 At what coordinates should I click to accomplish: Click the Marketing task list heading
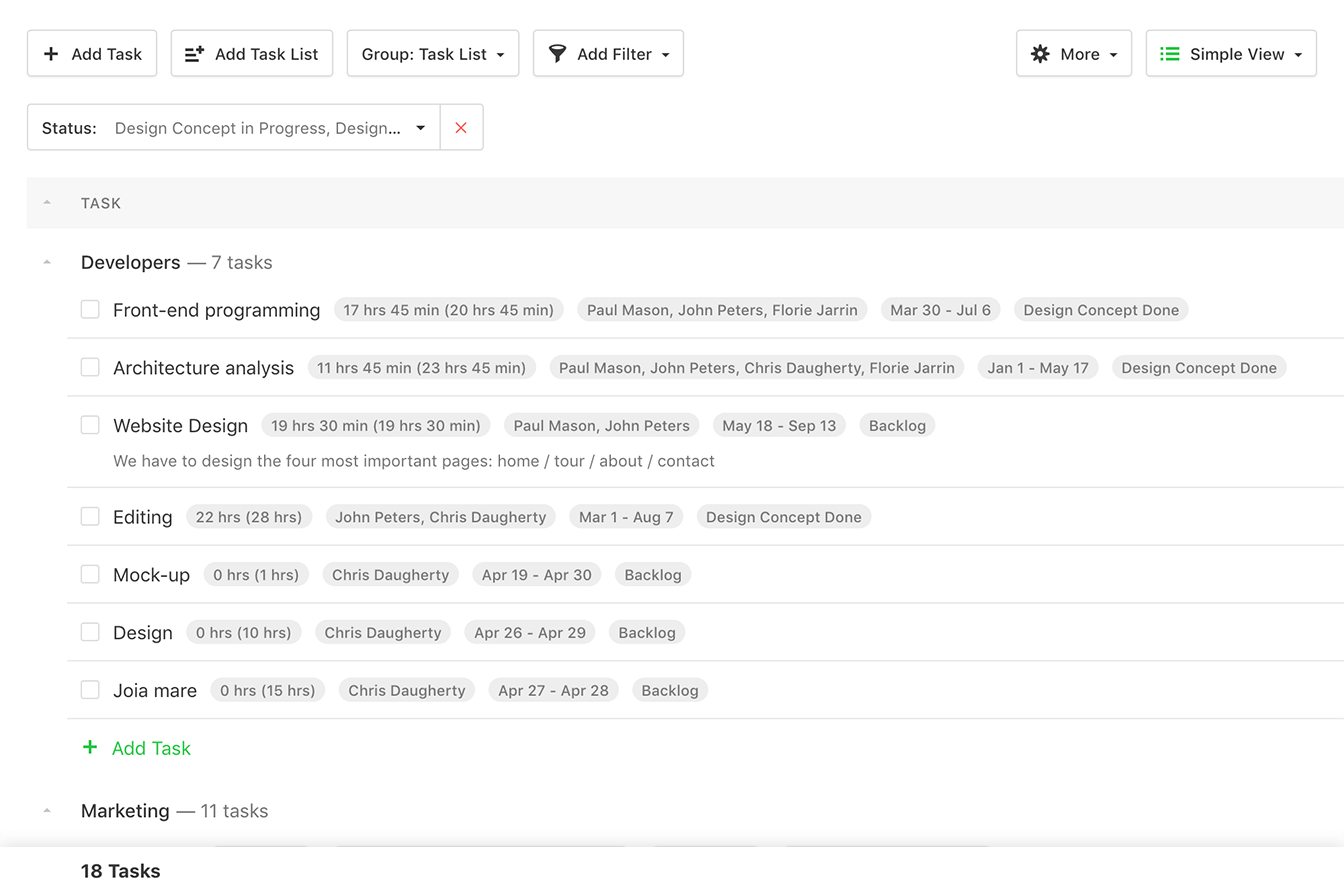[125, 810]
